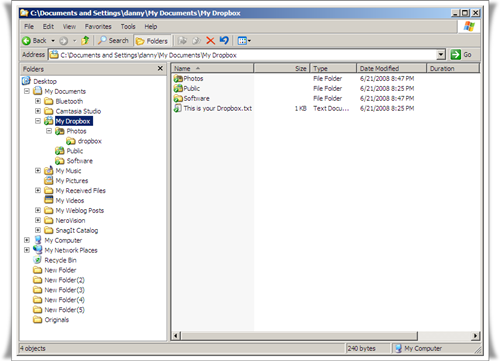Expand the Camtasia Studio folder node
This screenshot has height=361, width=500.
coord(38,111)
